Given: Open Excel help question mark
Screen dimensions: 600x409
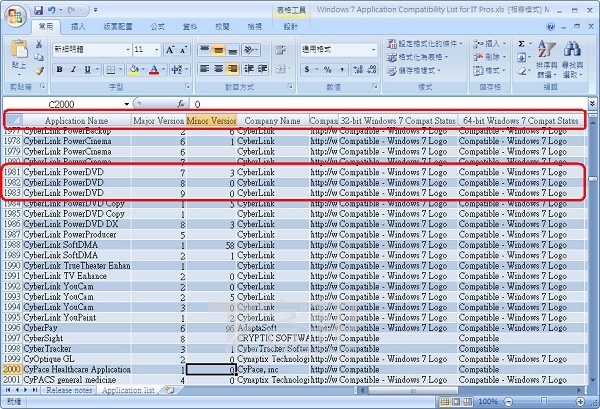Looking at the screenshot, I should (550, 26).
